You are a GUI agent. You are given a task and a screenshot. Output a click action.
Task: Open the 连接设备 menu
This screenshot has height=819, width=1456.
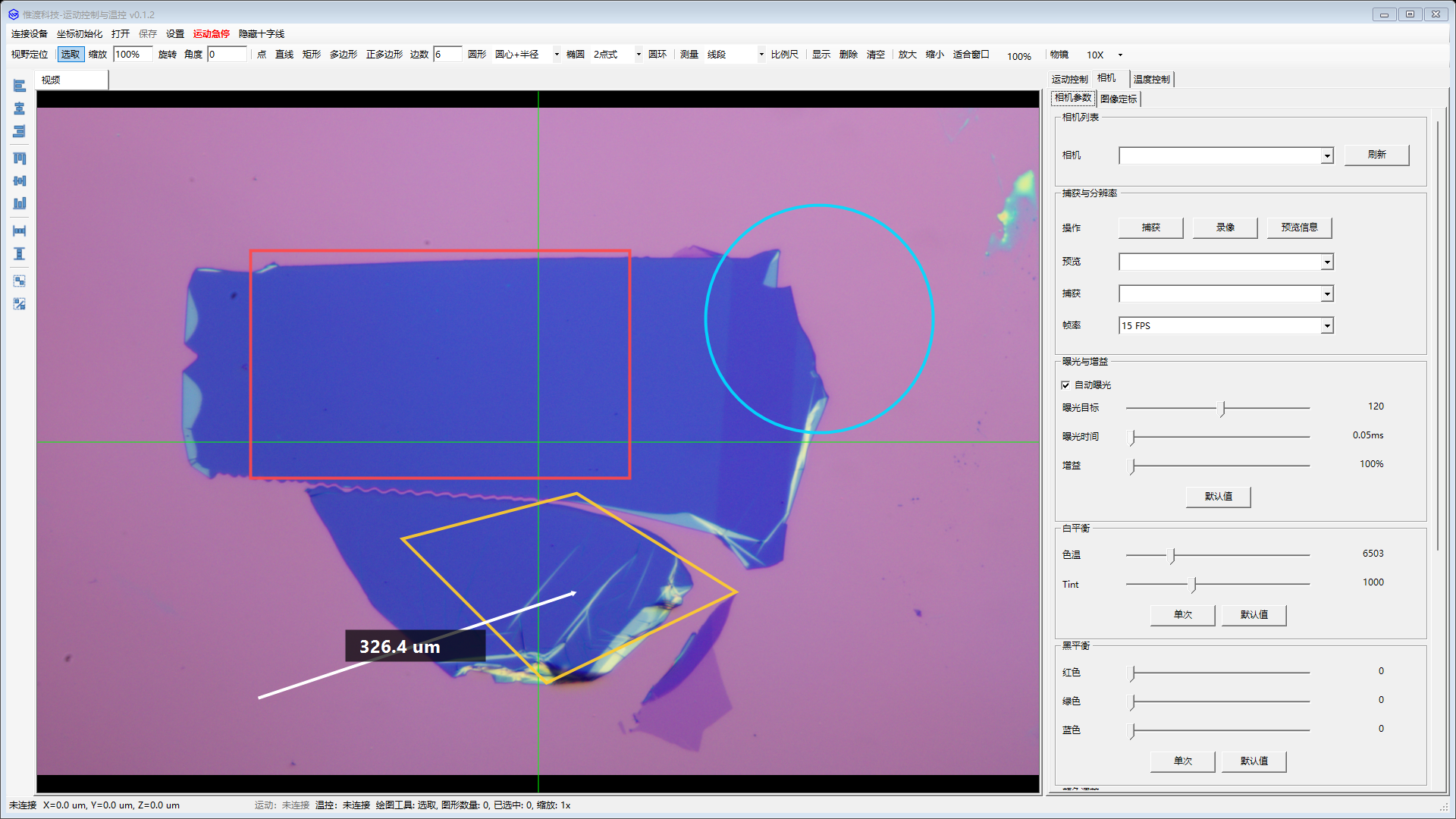(x=30, y=33)
